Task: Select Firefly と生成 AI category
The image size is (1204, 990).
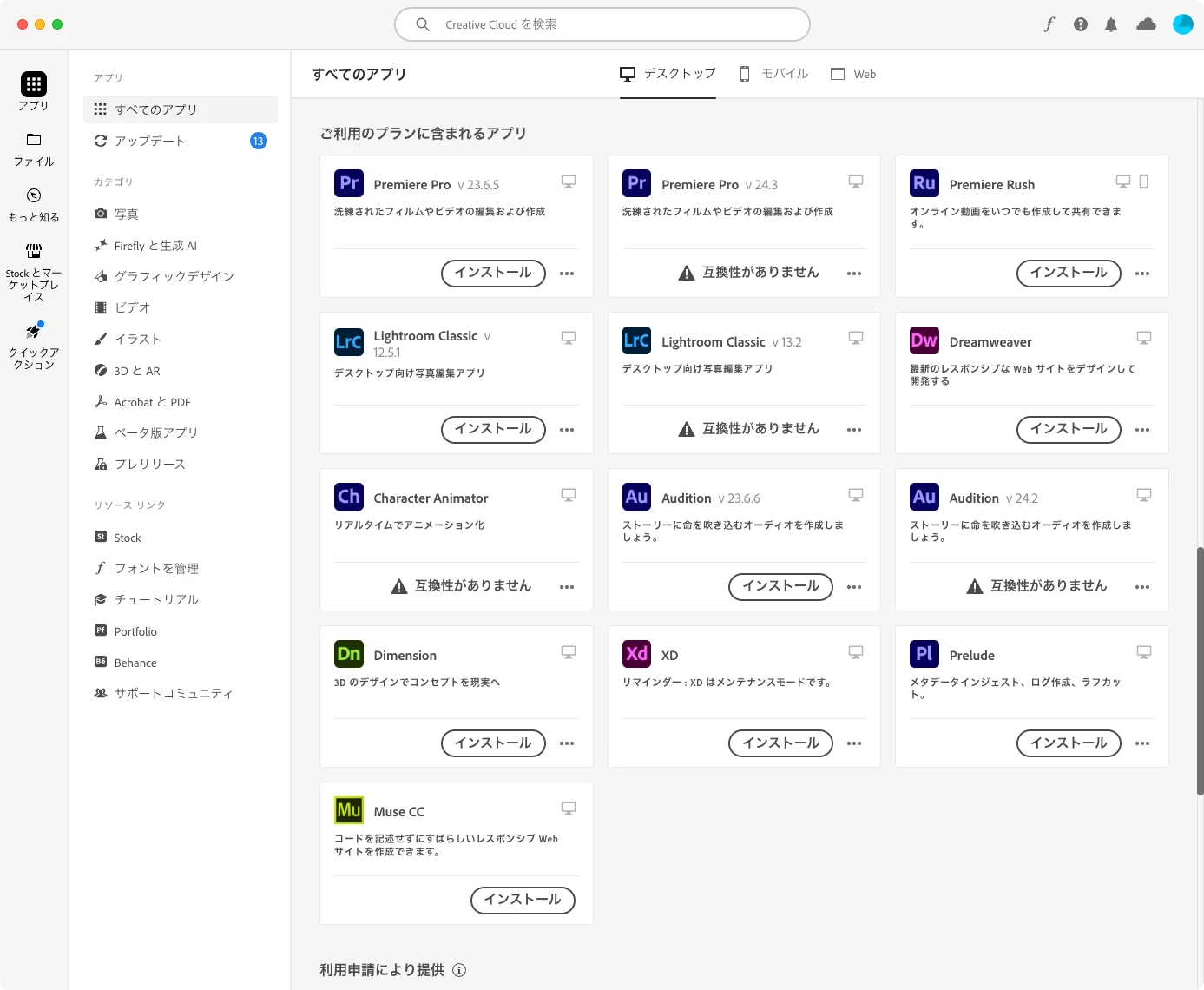Action: point(181,246)
